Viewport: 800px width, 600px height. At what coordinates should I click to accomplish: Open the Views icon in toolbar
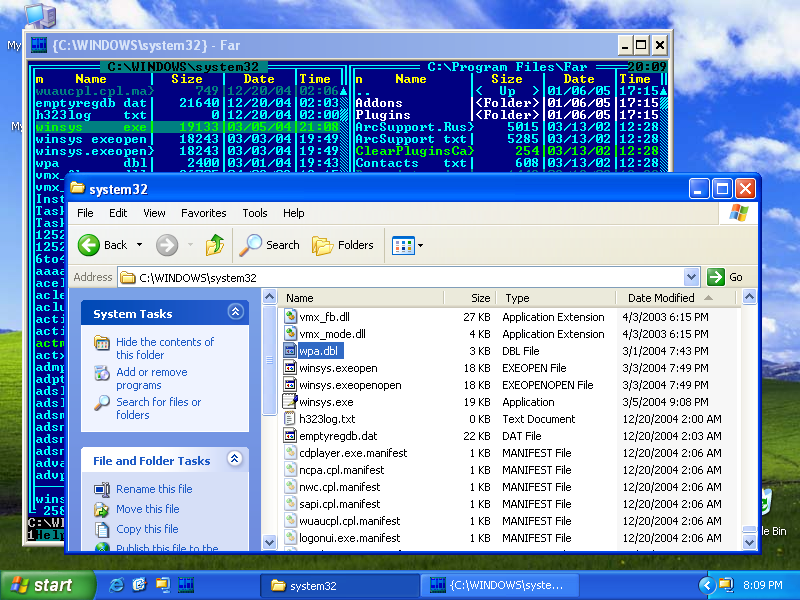(403, 245)
